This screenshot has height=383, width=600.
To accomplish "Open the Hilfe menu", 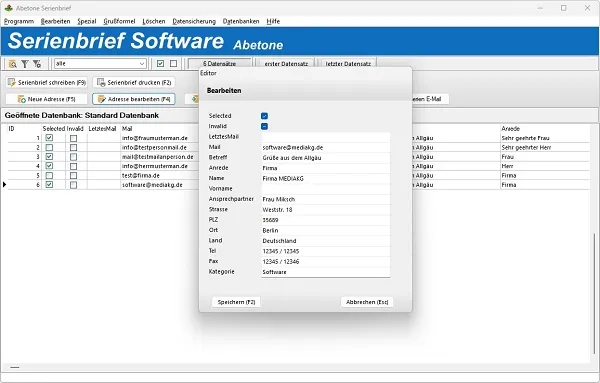I will [273, 21].
